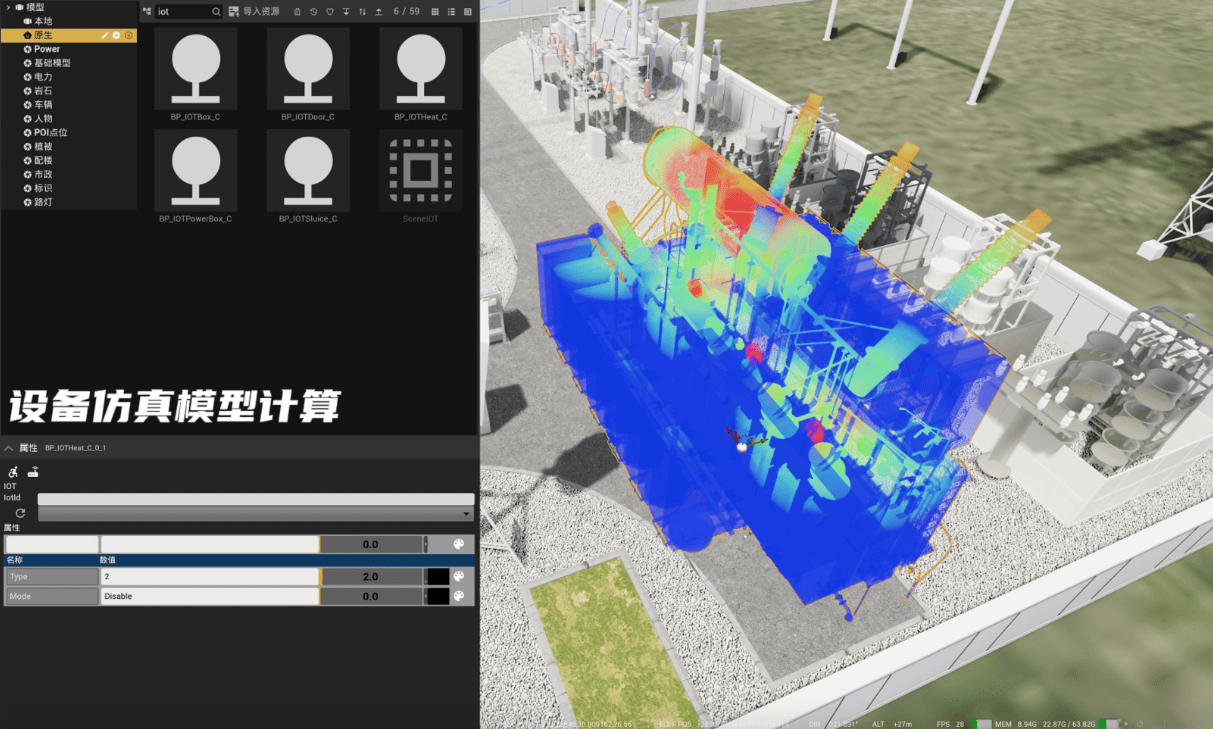
Task: Click the refresh icon beside IotId dropdown
Action: (x=20, y=513)
